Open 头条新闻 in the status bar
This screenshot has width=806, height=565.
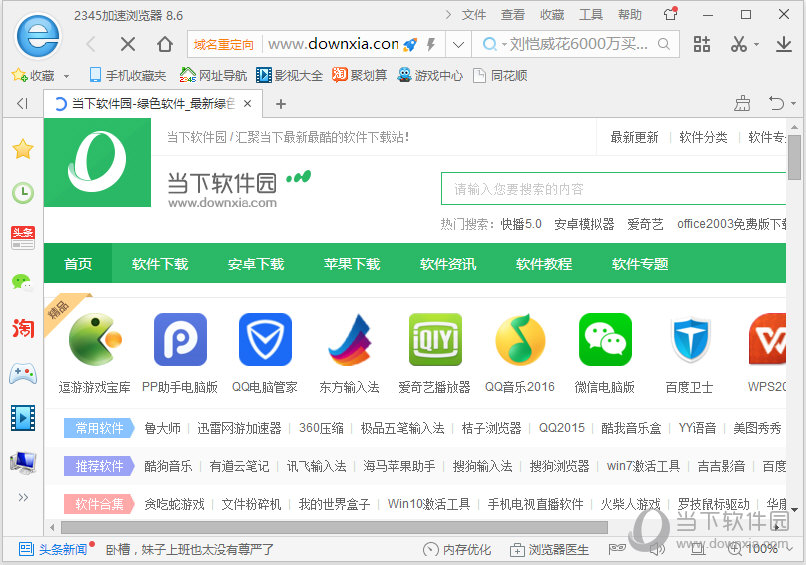(x=53, y=550)
